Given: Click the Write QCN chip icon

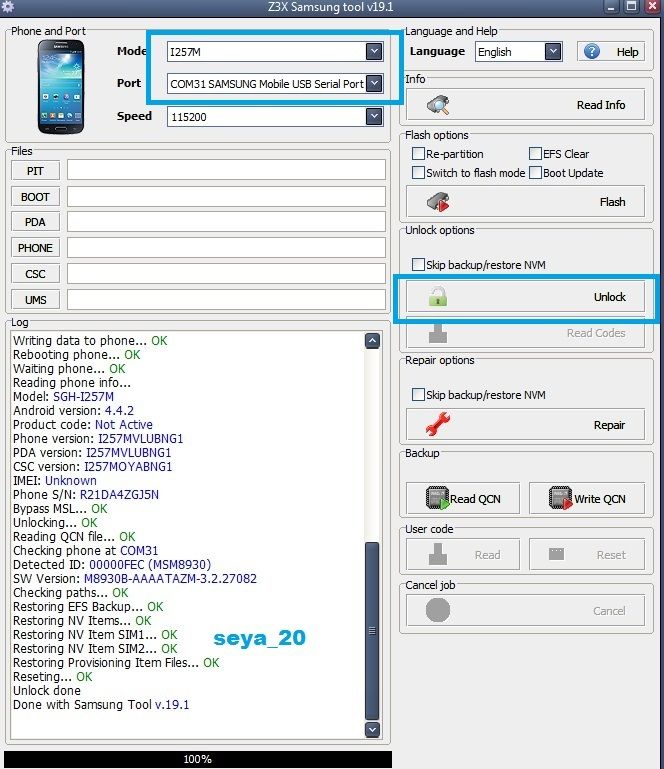Looking at the screenshot, I should pos(560,498).
